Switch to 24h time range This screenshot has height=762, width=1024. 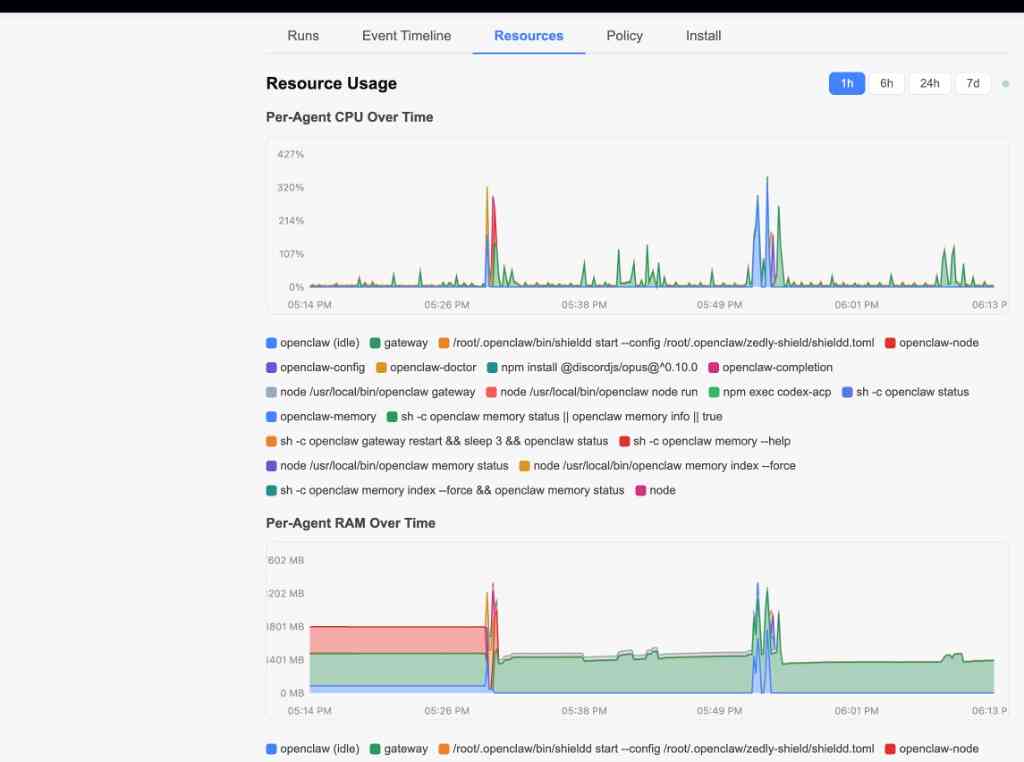929,84
